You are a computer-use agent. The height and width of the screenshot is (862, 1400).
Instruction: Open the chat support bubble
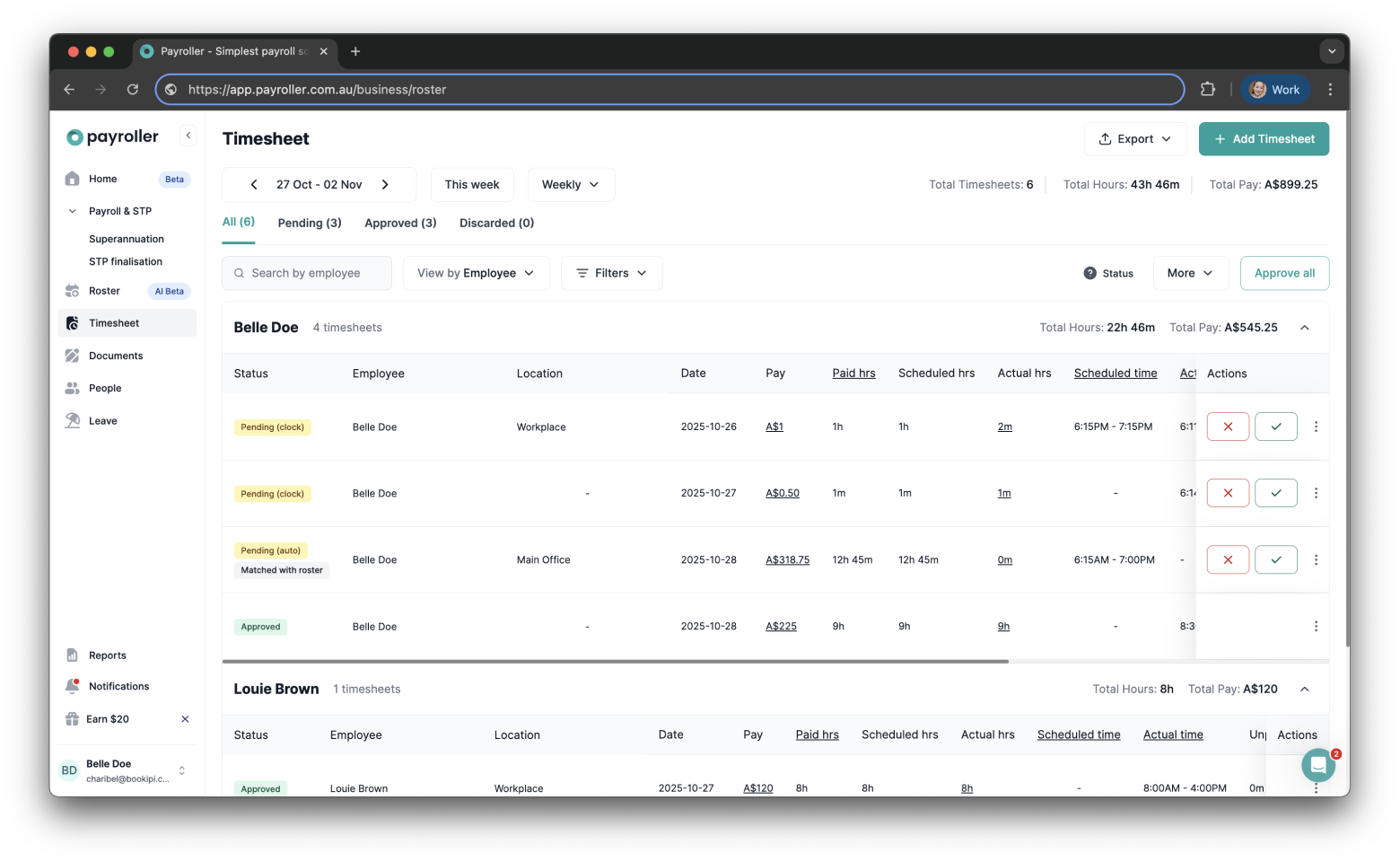pyautogui.click(x=1317, y=764)
